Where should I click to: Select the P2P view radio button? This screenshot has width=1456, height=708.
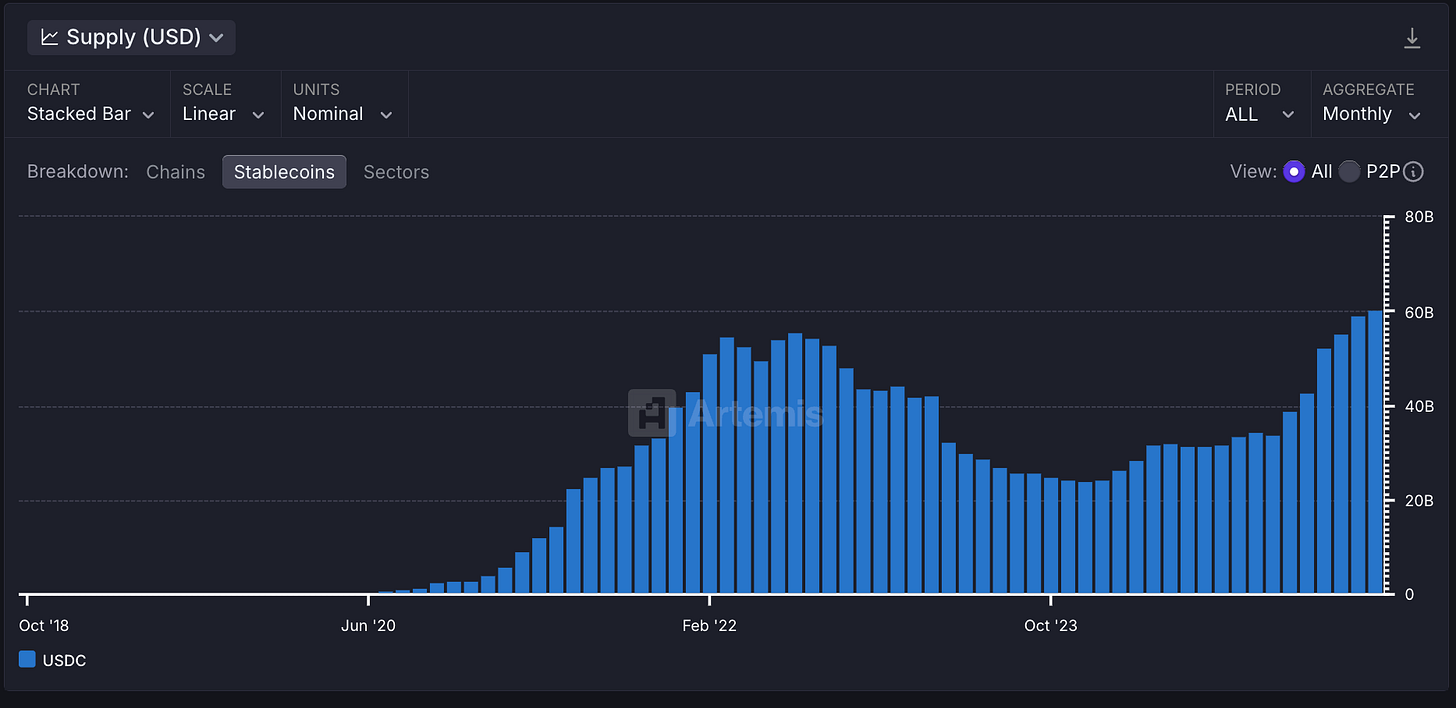pyautogui.click(x=1349, y=172)
